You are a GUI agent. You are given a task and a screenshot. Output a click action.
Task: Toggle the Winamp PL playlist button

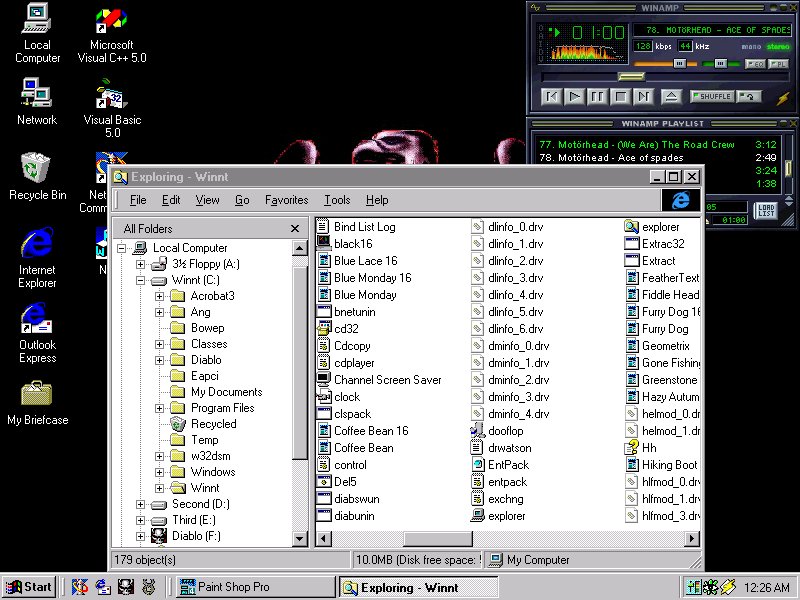(x=778, y=64)
